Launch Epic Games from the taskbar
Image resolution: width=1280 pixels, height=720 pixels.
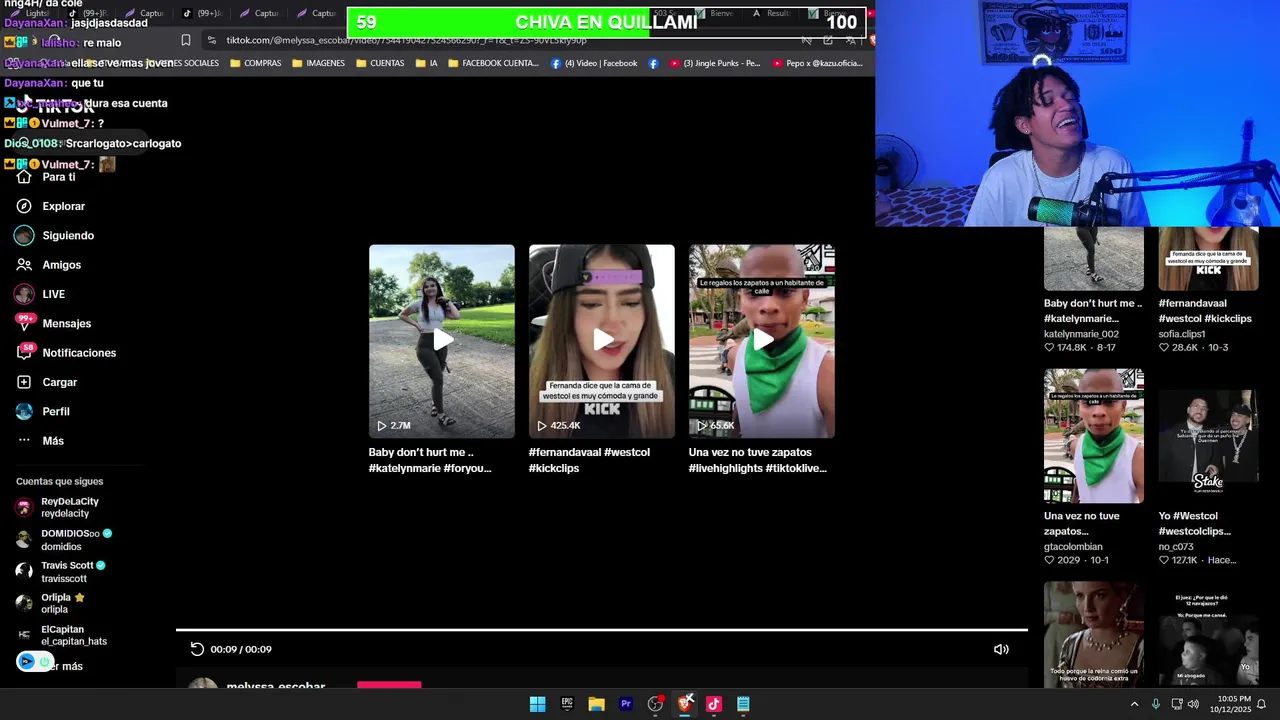(567, 704)
